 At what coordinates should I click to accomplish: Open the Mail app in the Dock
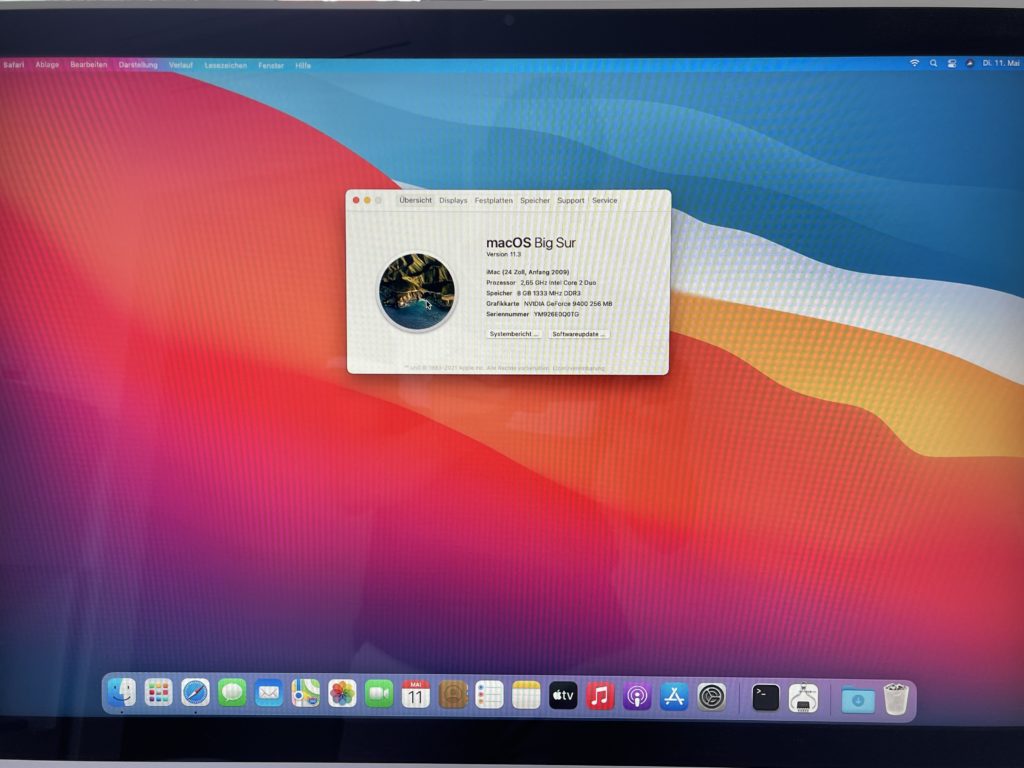click(268, 694)
